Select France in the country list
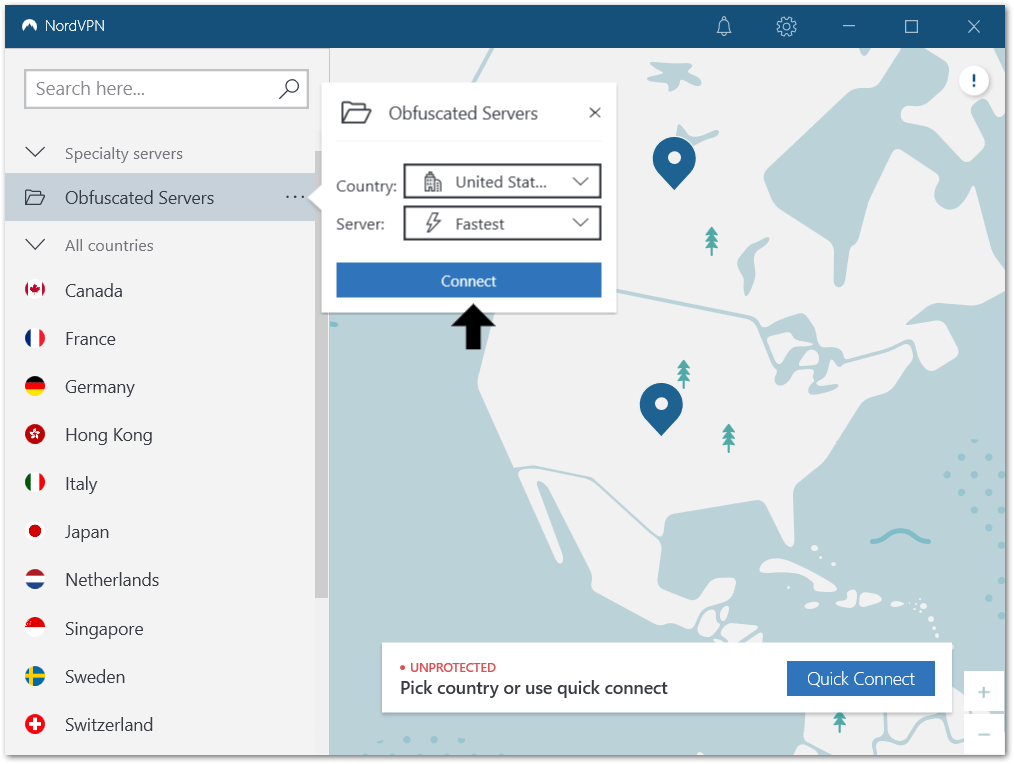The width and height of the screenshot is (1014, 764). pos(160,338)
